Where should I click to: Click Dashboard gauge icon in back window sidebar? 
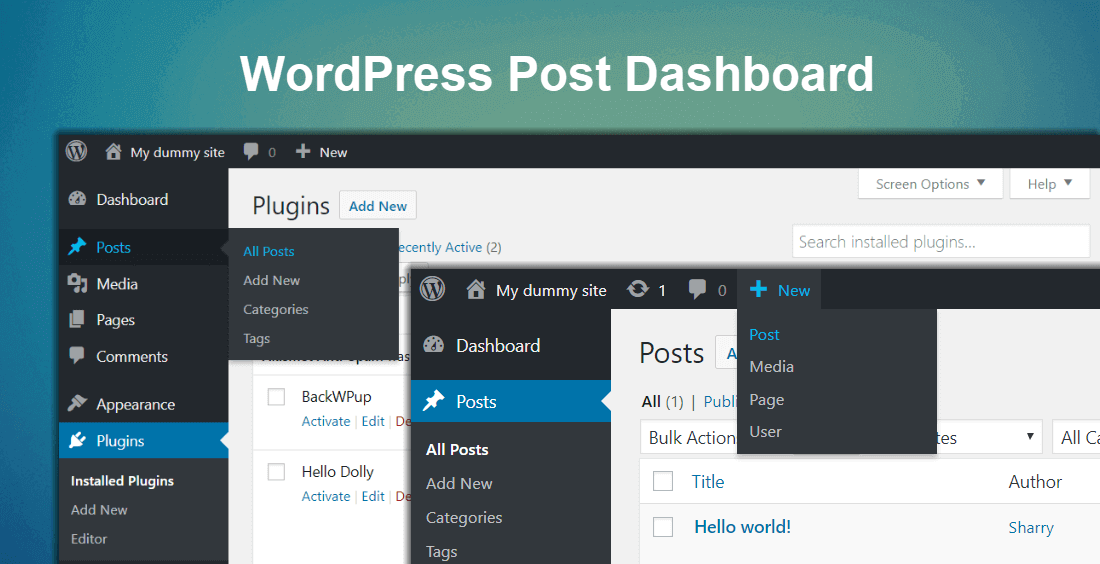coord(77,199)
